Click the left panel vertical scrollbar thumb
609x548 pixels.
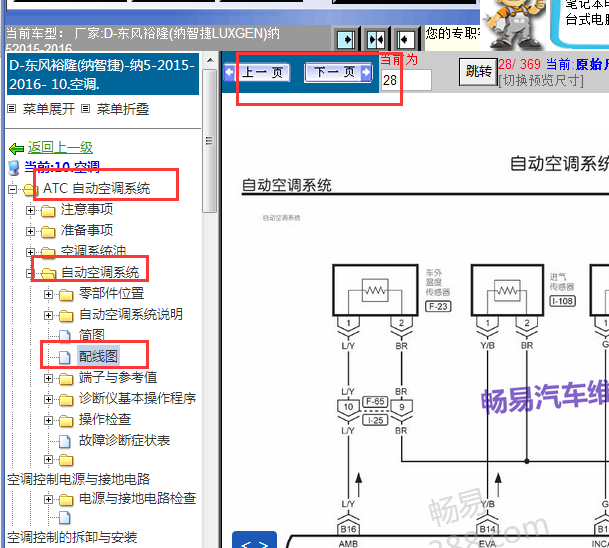pos(210,141)
